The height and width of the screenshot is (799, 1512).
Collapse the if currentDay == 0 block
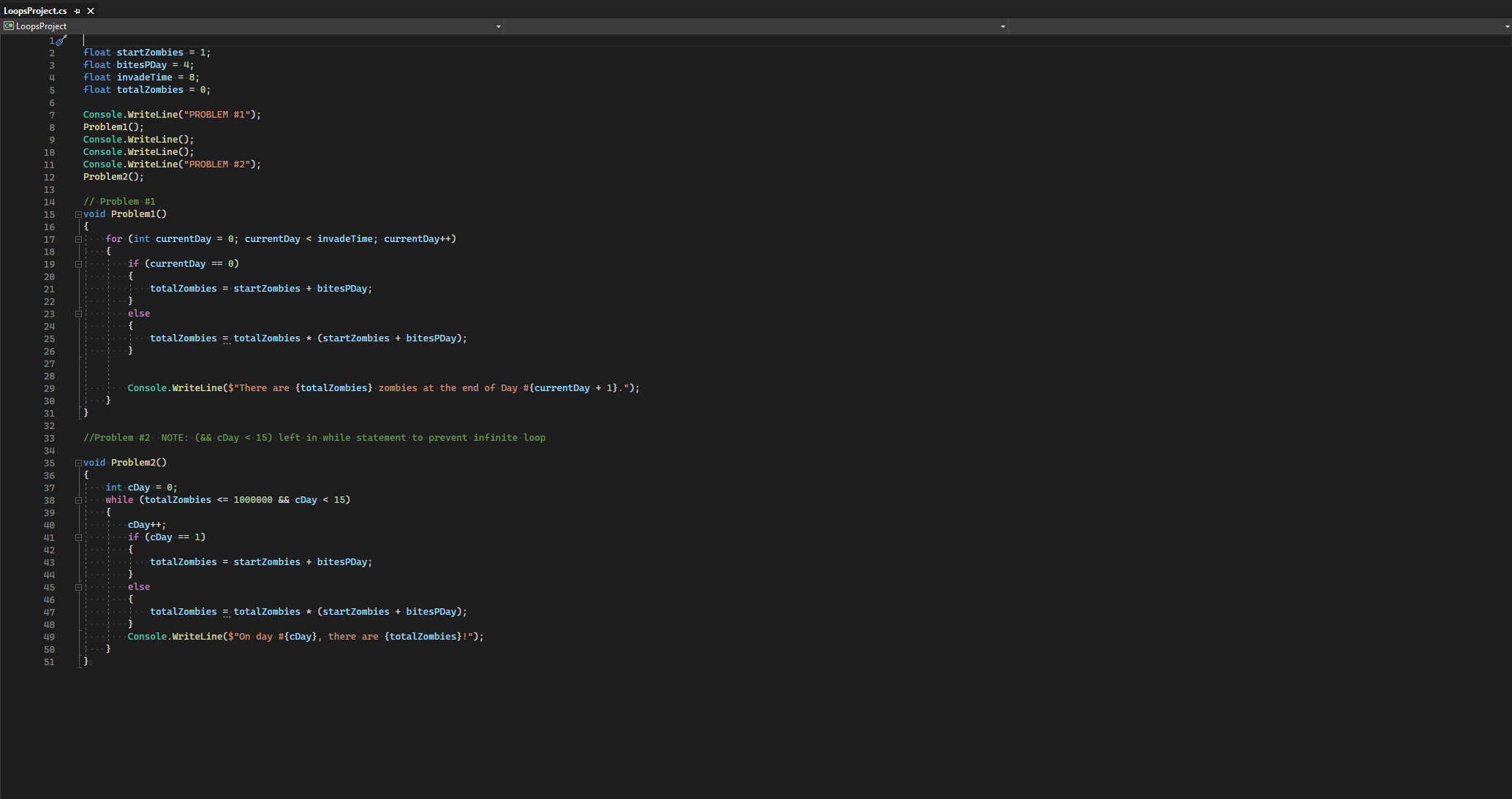tap(78, 265)
